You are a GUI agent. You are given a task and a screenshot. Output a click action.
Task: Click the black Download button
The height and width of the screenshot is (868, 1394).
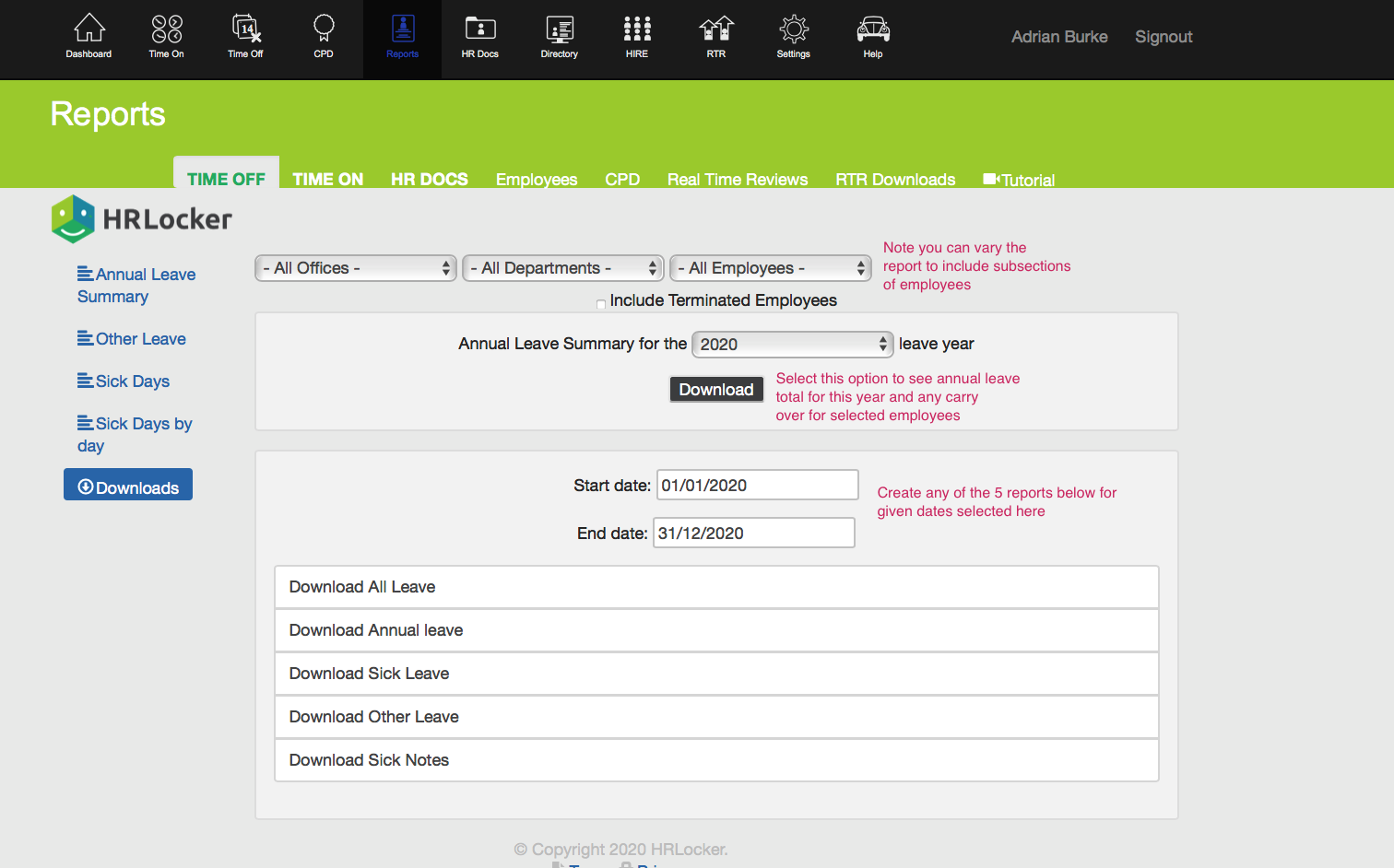[715, 390]
